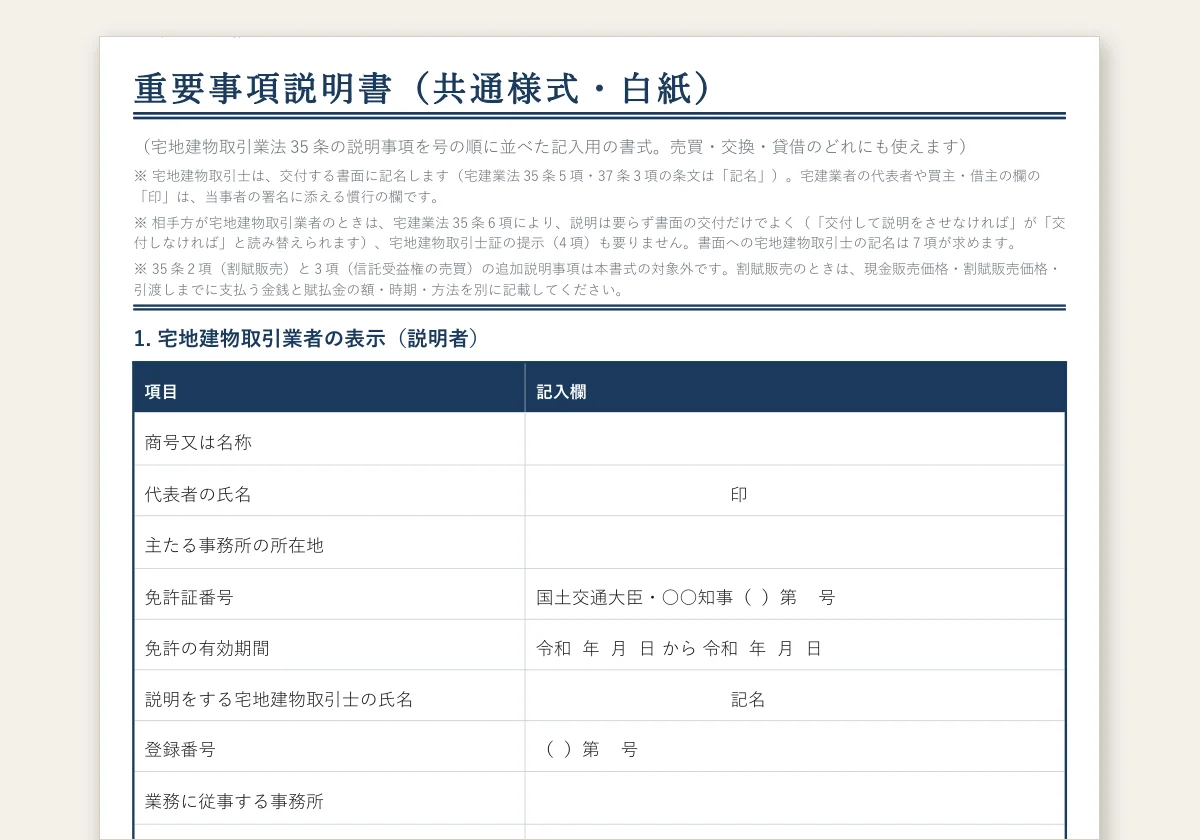Click the 記名 text in the 取引士 row

pyautogui.click(x=748, y=700)
